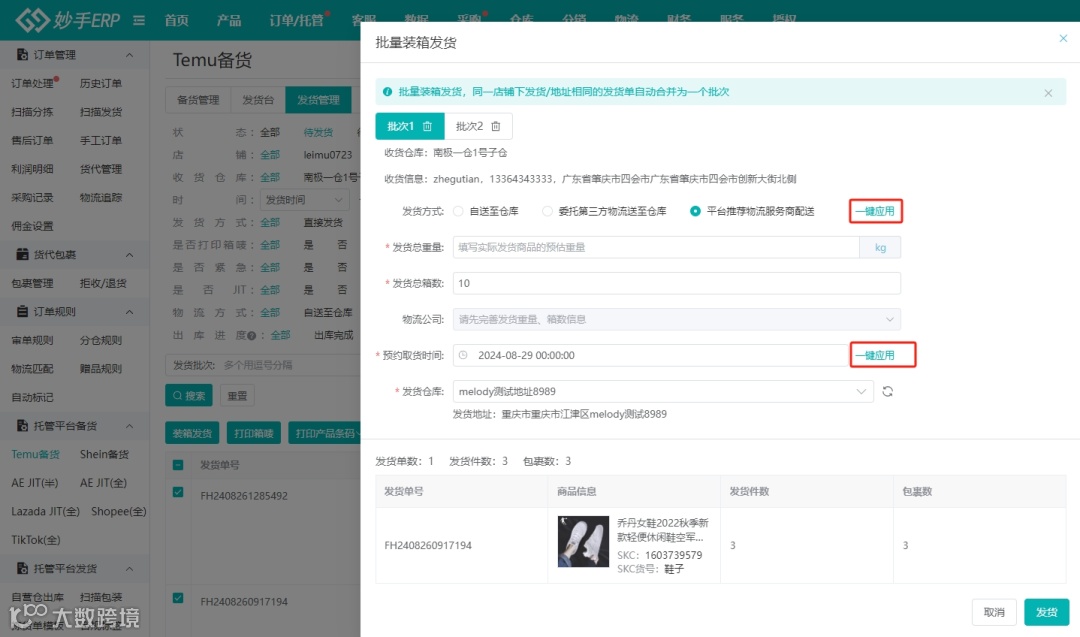Open Temu备货 in sidebar
This screenshot has width=1080, height=637.
(35, 454)
